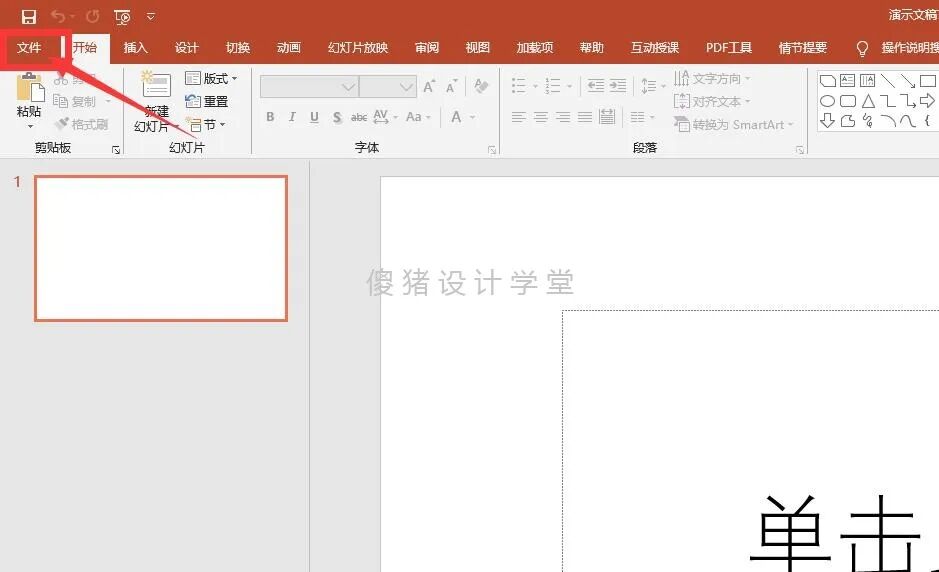The image size is (939, 572).
Task: Open the AV character spacing dropdown
Action: click(x=385, y=117)
